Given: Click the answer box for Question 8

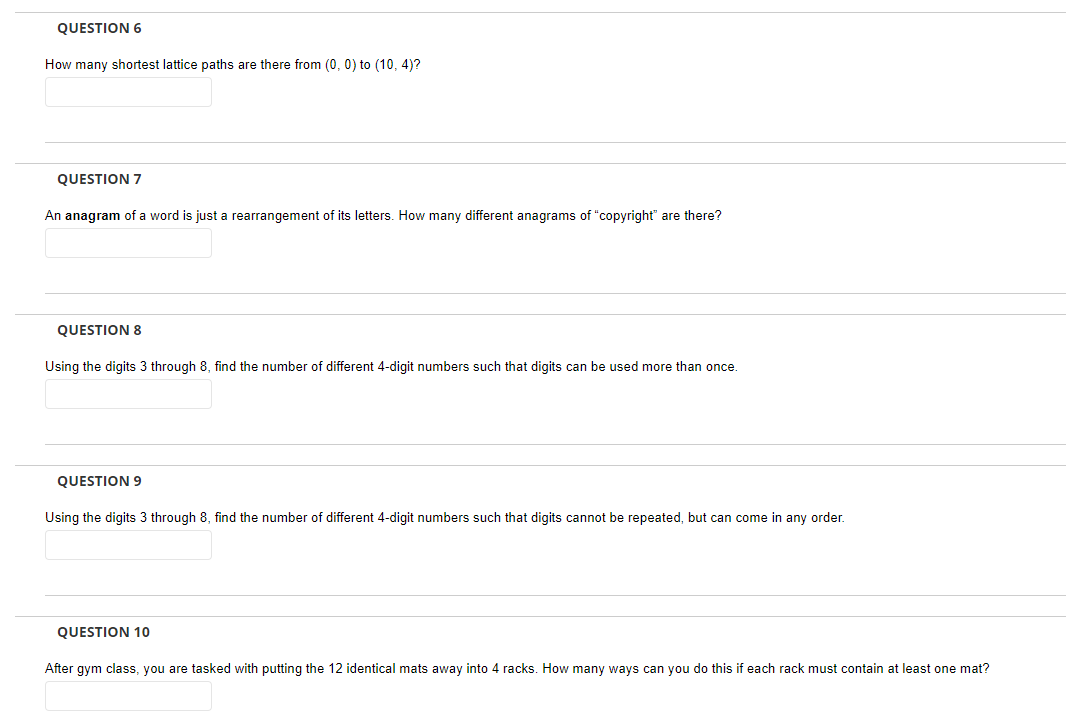Looking at the screenshot, I should [128, 394].
